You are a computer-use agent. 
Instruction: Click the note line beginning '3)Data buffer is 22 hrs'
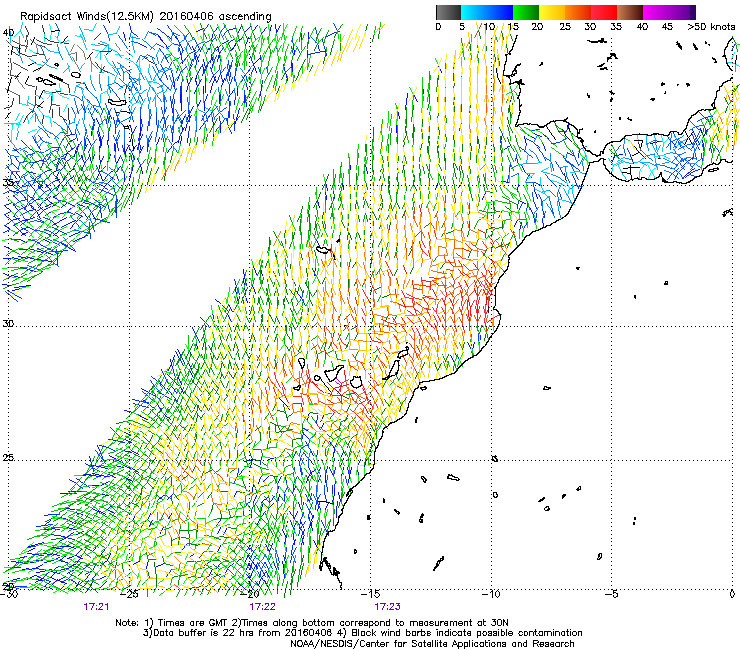[x=362, y=633]
